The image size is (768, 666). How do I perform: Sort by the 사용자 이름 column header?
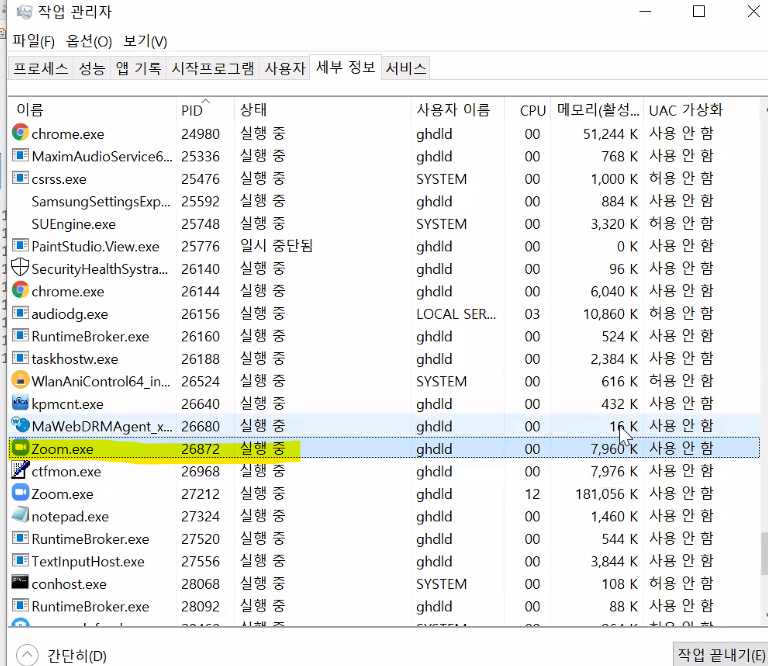click(x=458, y=110)
